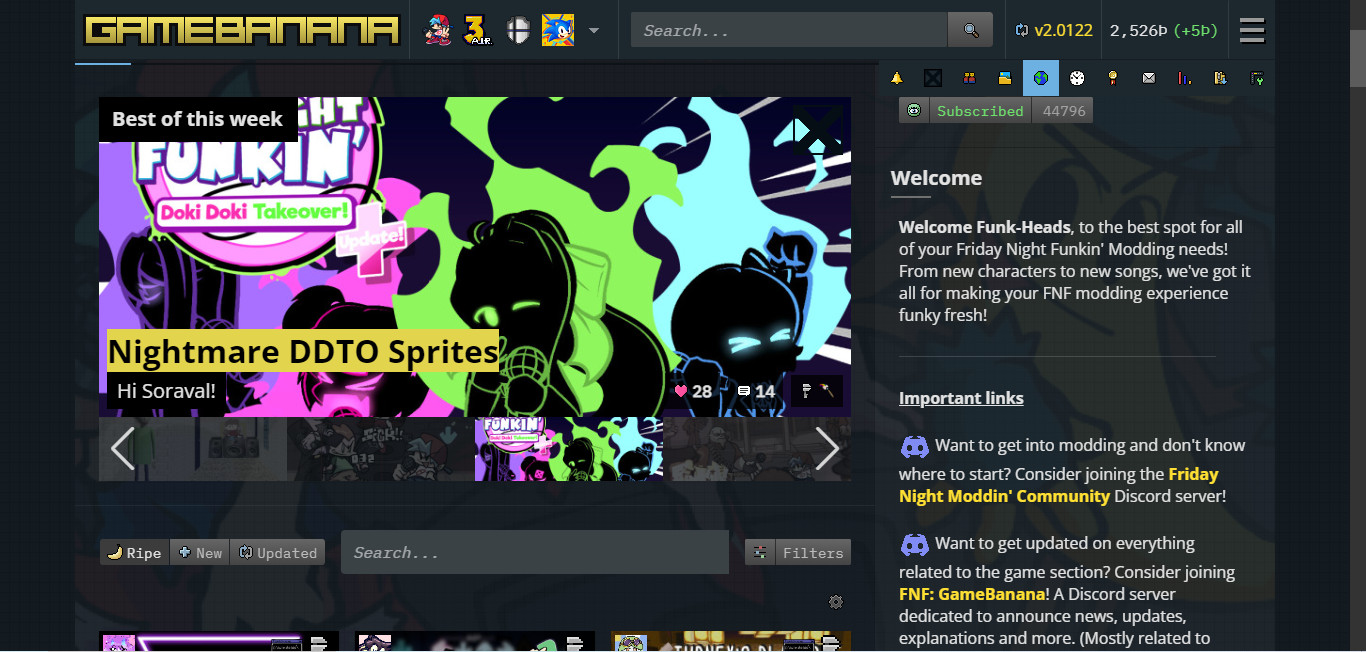The height and width of the screenshot is (652, 1366).
Task: Toggle your Subscribed status
Action: click(x=980, y=111)
